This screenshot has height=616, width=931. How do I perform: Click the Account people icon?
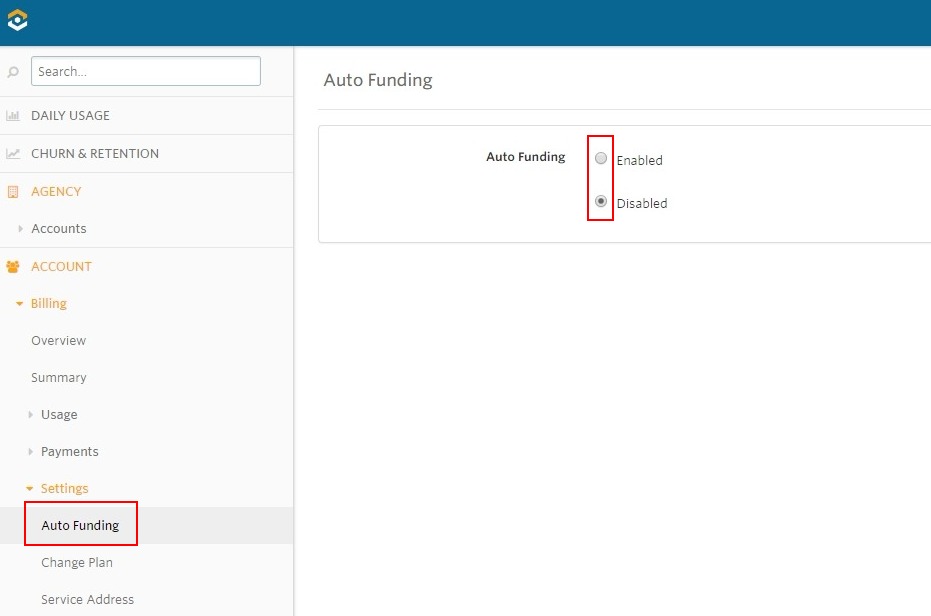pyautogui.click(x=12, y=267)
